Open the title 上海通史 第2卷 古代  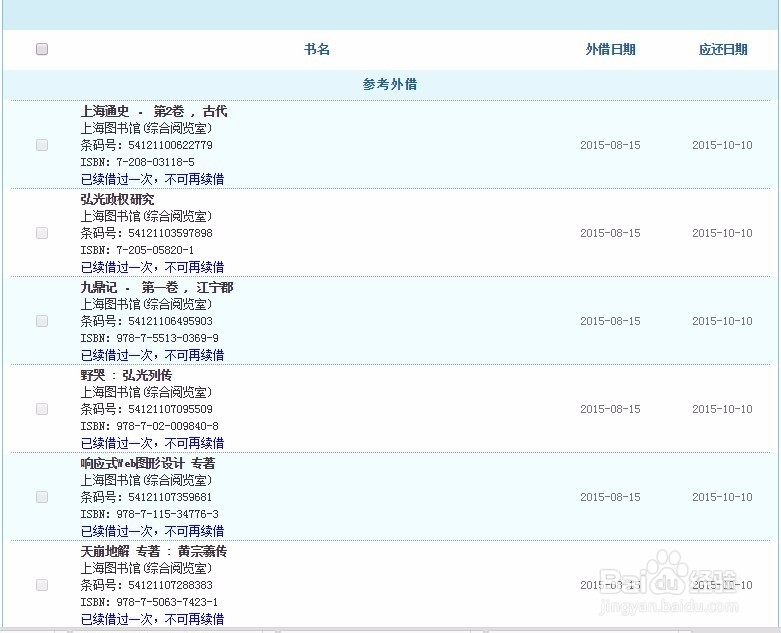pos(154,111)
